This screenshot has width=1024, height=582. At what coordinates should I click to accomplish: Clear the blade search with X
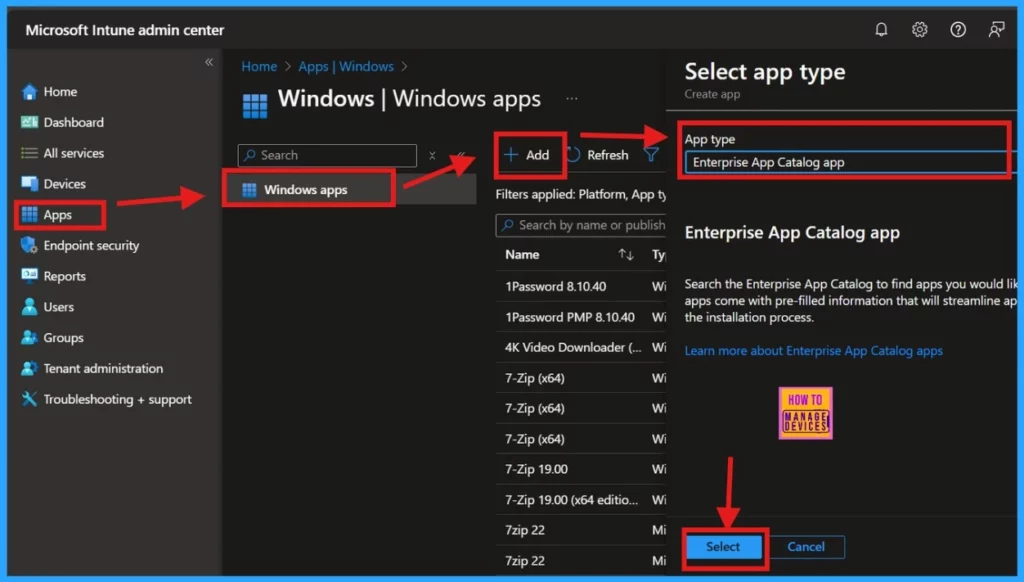click(x=432, y=155)
